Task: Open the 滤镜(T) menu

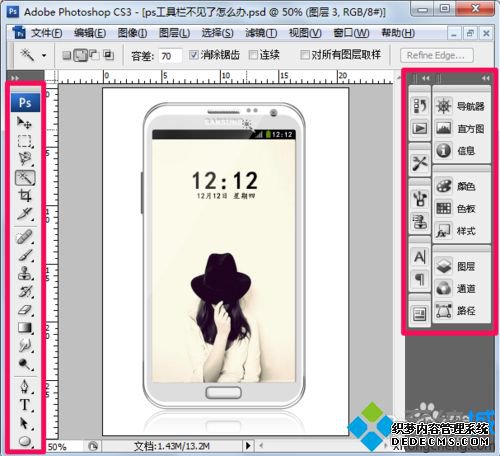Action: pos(261,33)
